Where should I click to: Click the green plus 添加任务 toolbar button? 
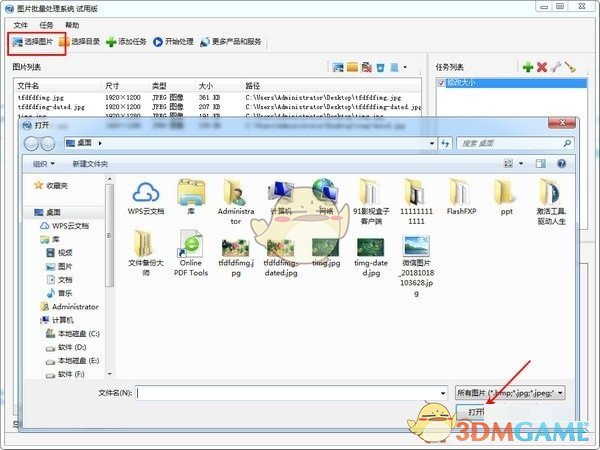click(x=126, y=42)
